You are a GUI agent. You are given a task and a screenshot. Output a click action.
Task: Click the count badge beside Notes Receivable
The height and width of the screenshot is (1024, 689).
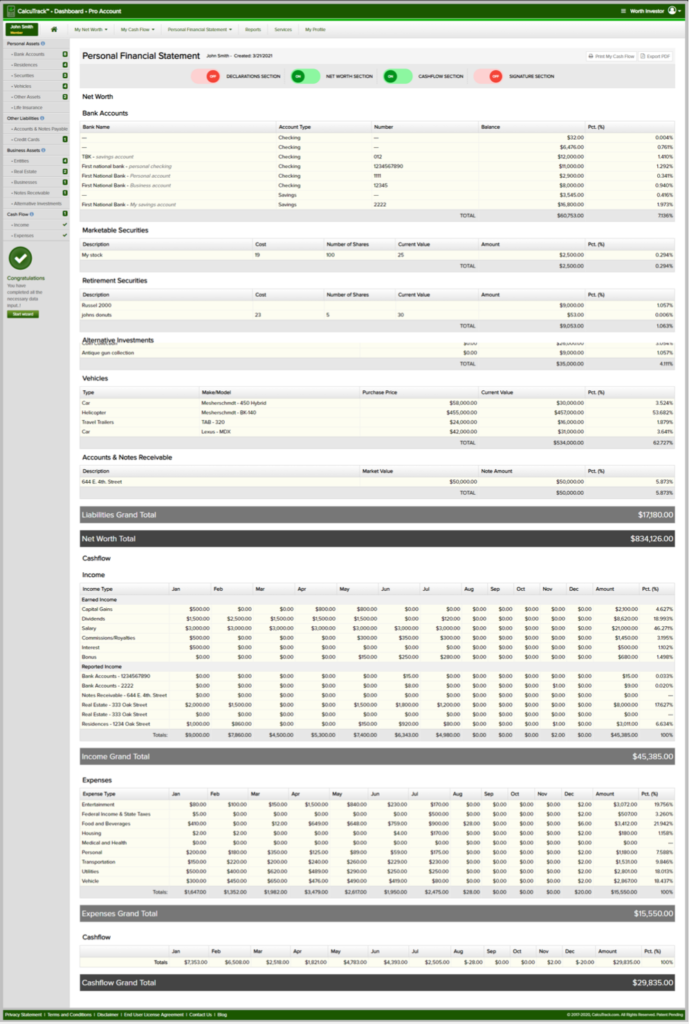pyautogui.click(x=65, y=193)
